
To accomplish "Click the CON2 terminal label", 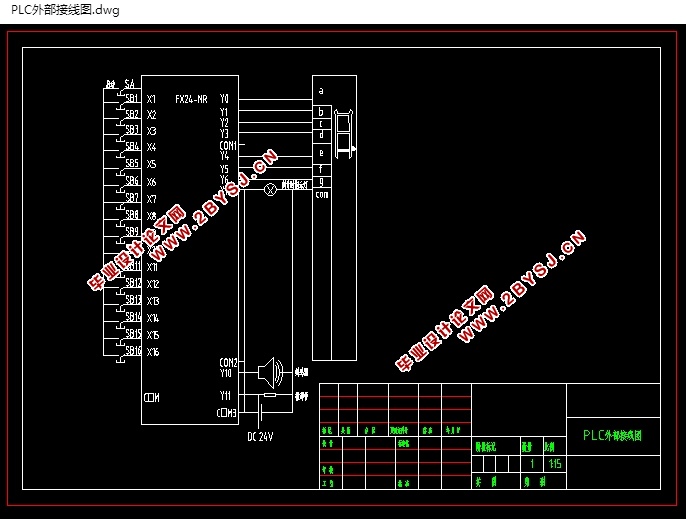I will 228,363.
